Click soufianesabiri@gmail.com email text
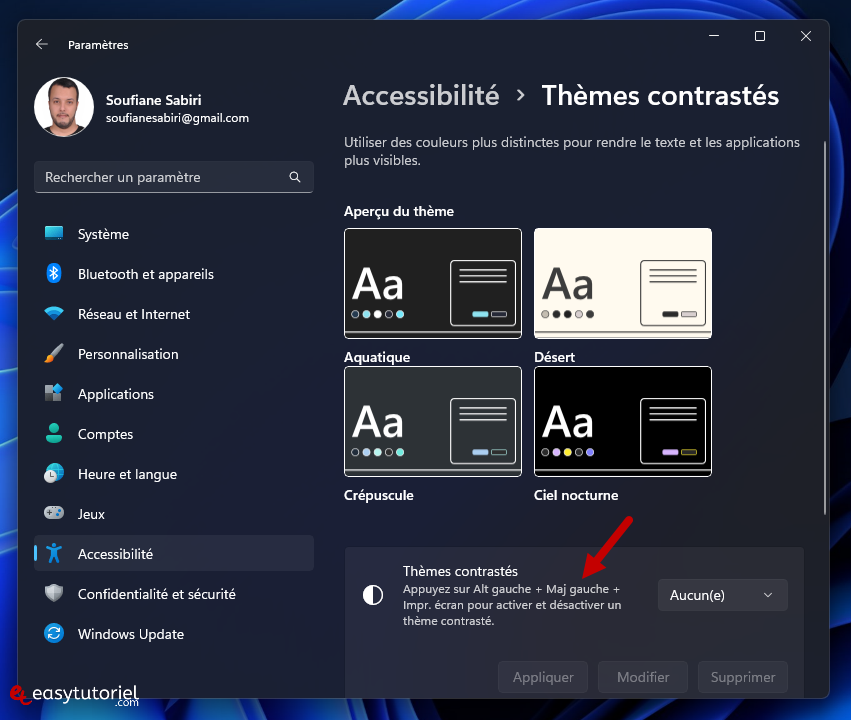 coord(177,118)
